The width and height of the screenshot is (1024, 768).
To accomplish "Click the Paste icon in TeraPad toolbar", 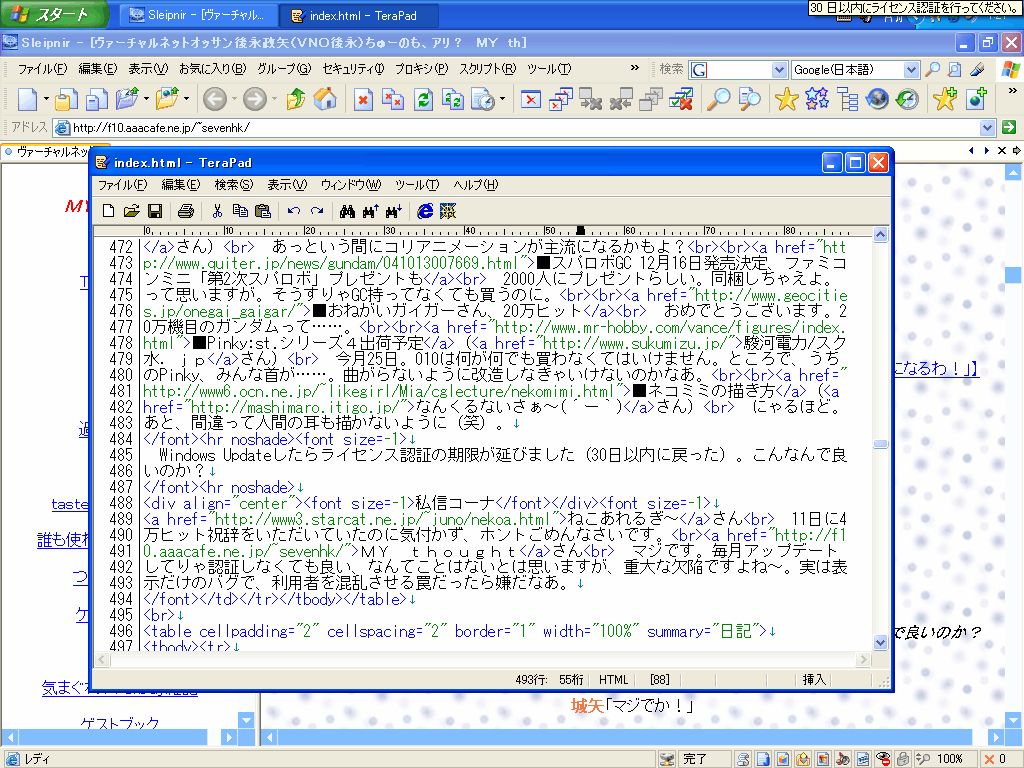I will coord(263,211).
